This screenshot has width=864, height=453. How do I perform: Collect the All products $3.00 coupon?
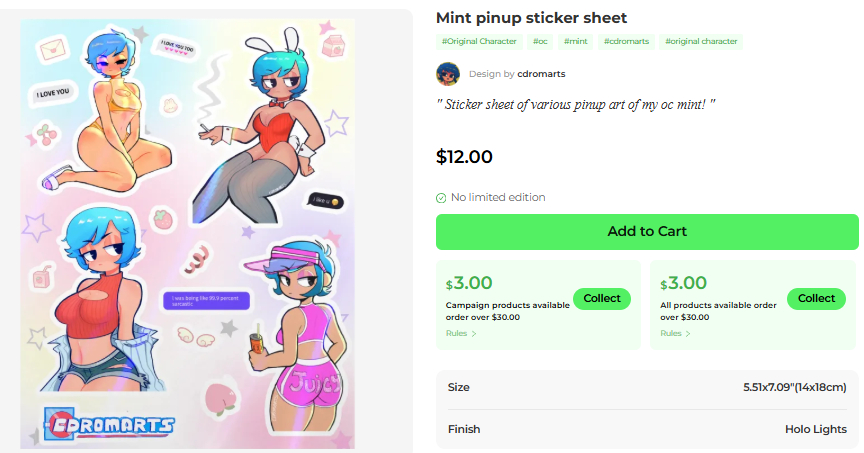(816, 298)
